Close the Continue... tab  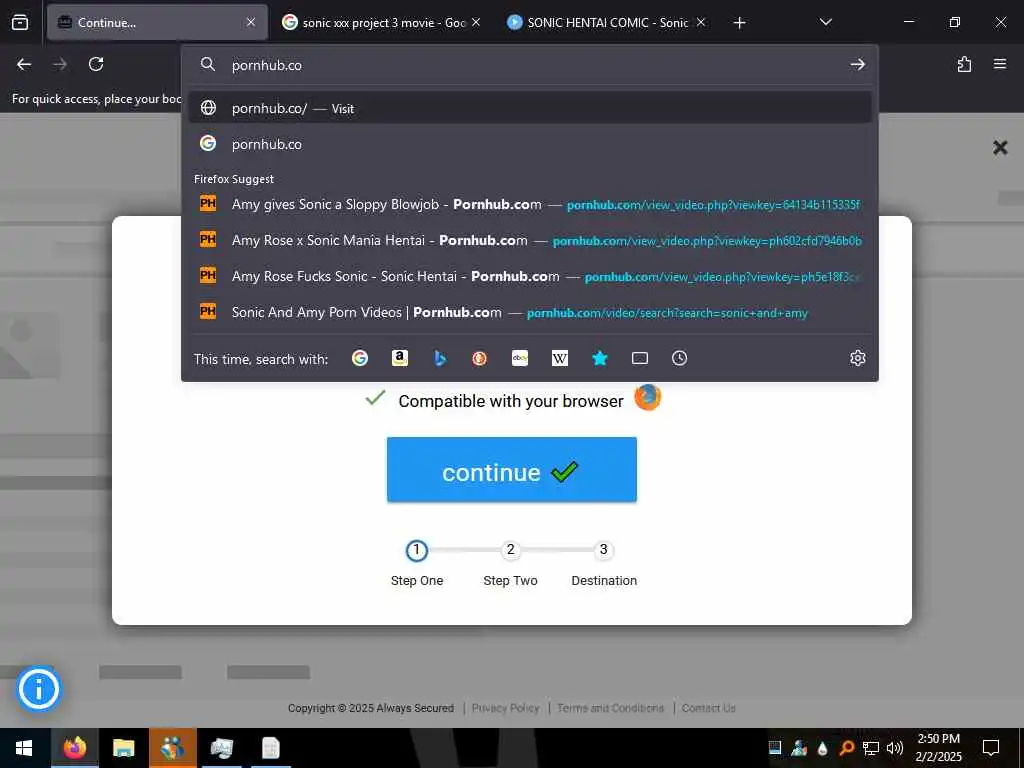point(251,22)
